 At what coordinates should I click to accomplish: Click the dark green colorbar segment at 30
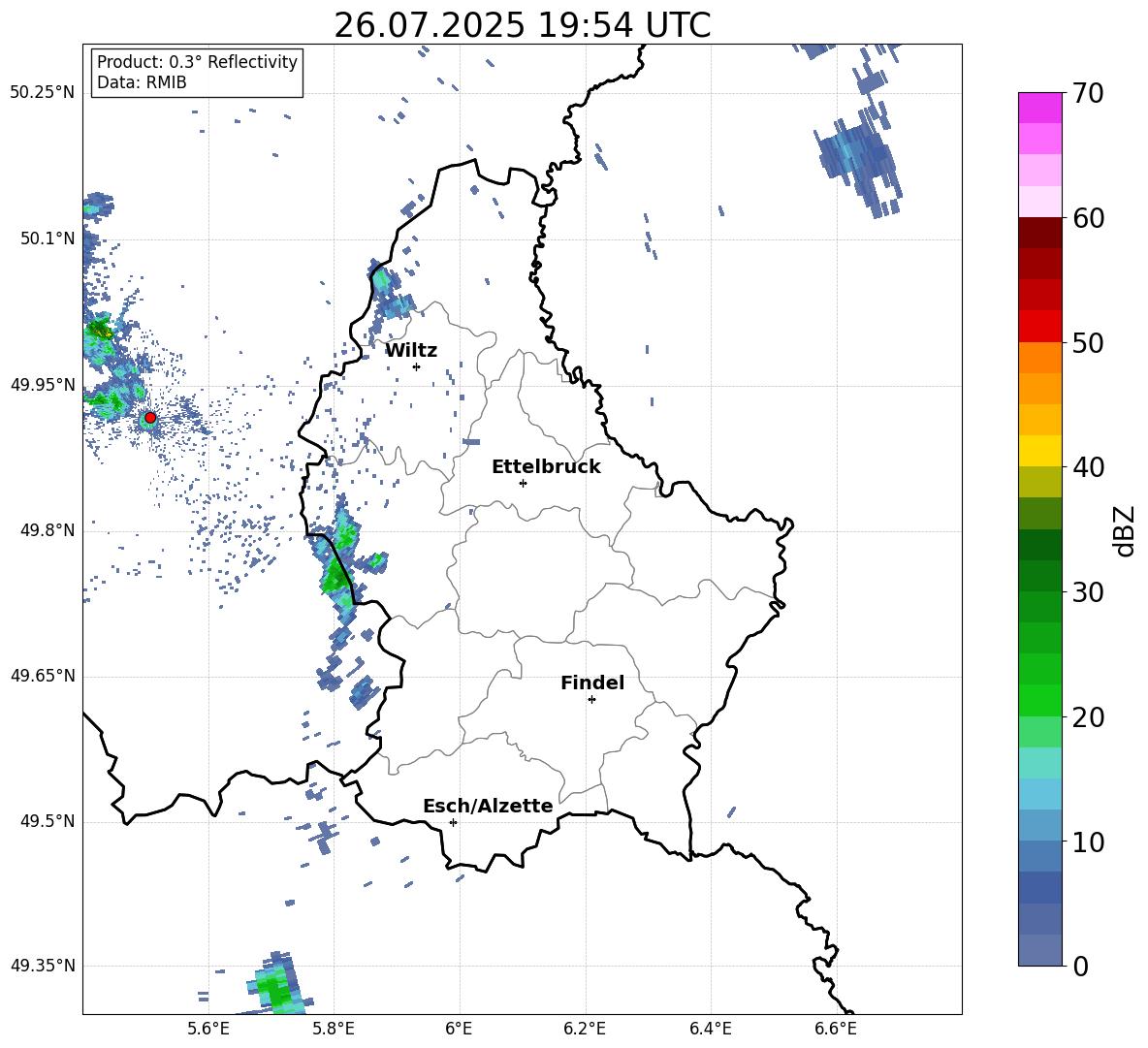[x=1039, y=576]
